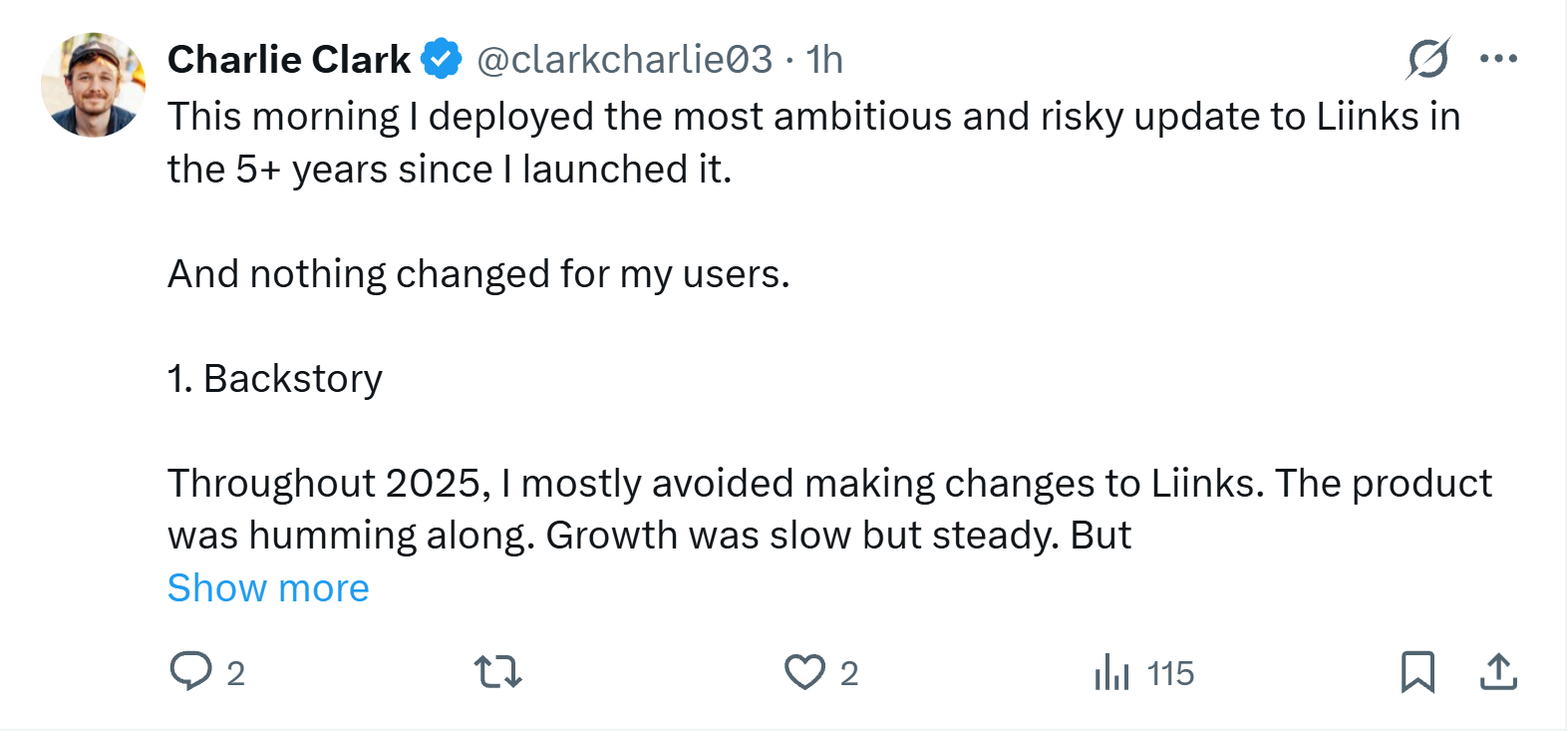Click Charlie Clark's profile picture
1568x731 pixels.
93,84
